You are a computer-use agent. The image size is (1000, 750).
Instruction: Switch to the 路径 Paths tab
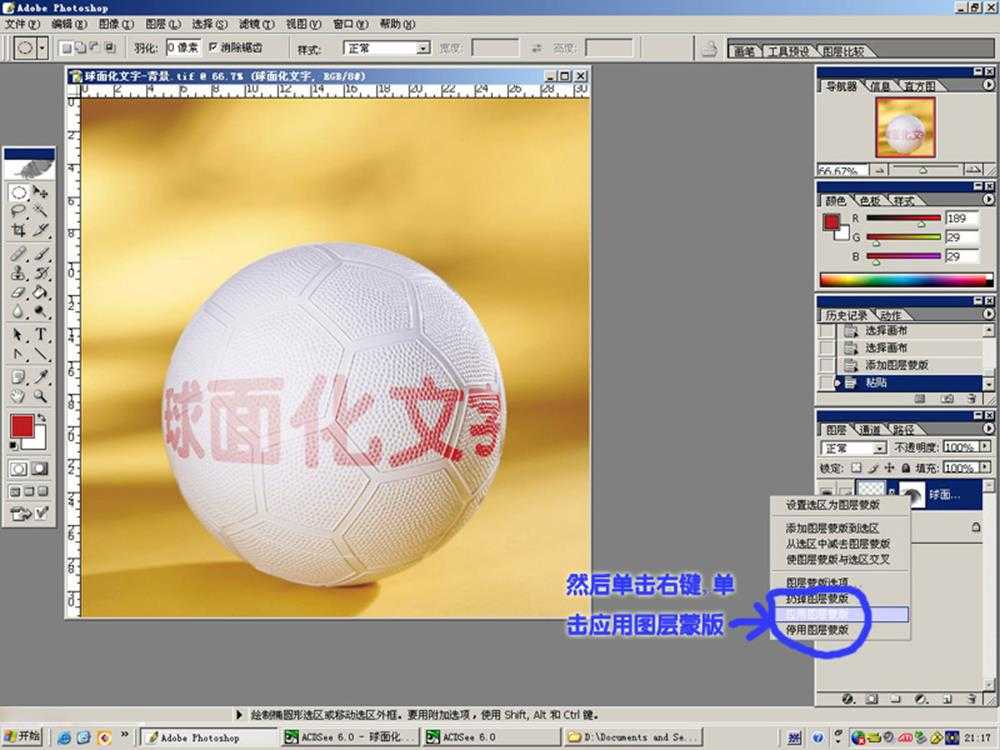point(904,430)
